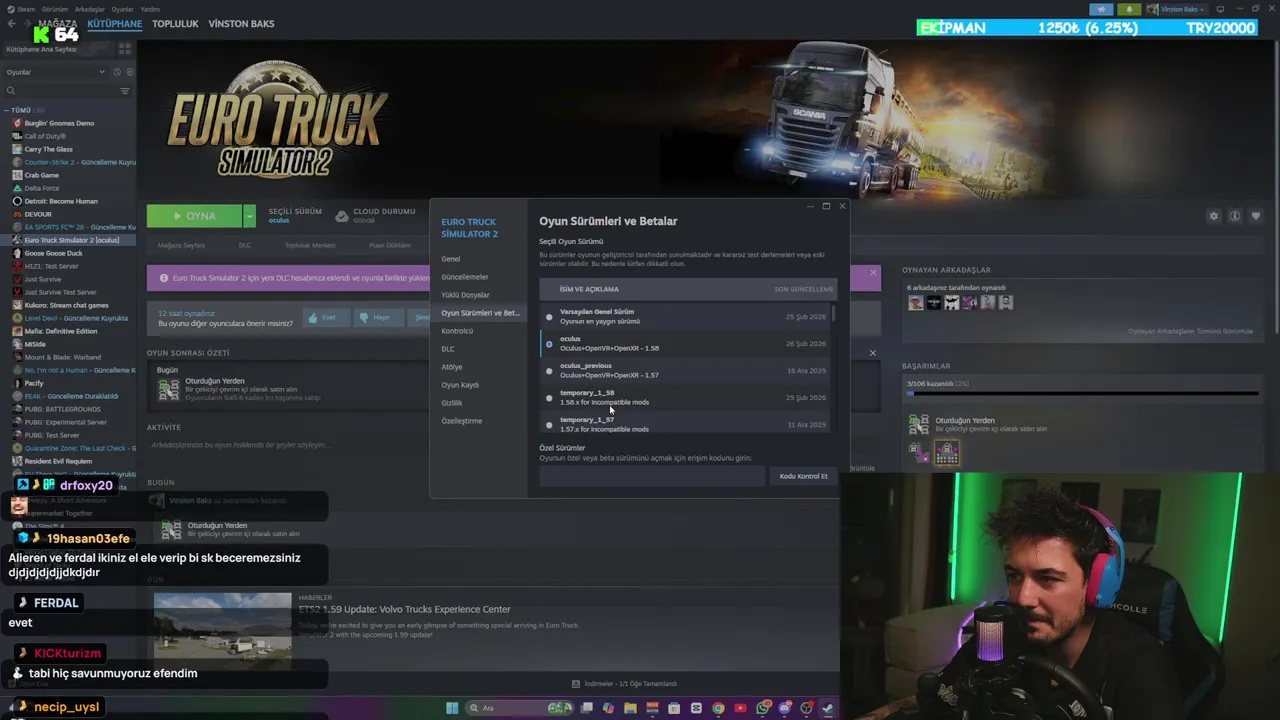Open the library advanced filter icon
Screen dimensions: 1280x720
click(x=125, y=91)
